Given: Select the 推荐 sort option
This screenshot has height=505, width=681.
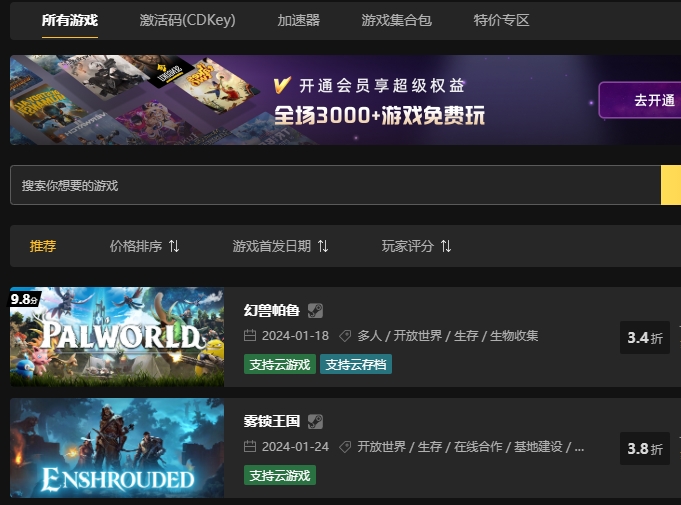Looking at the screenshot, I should pyautogui.click(x=43, y=246).
